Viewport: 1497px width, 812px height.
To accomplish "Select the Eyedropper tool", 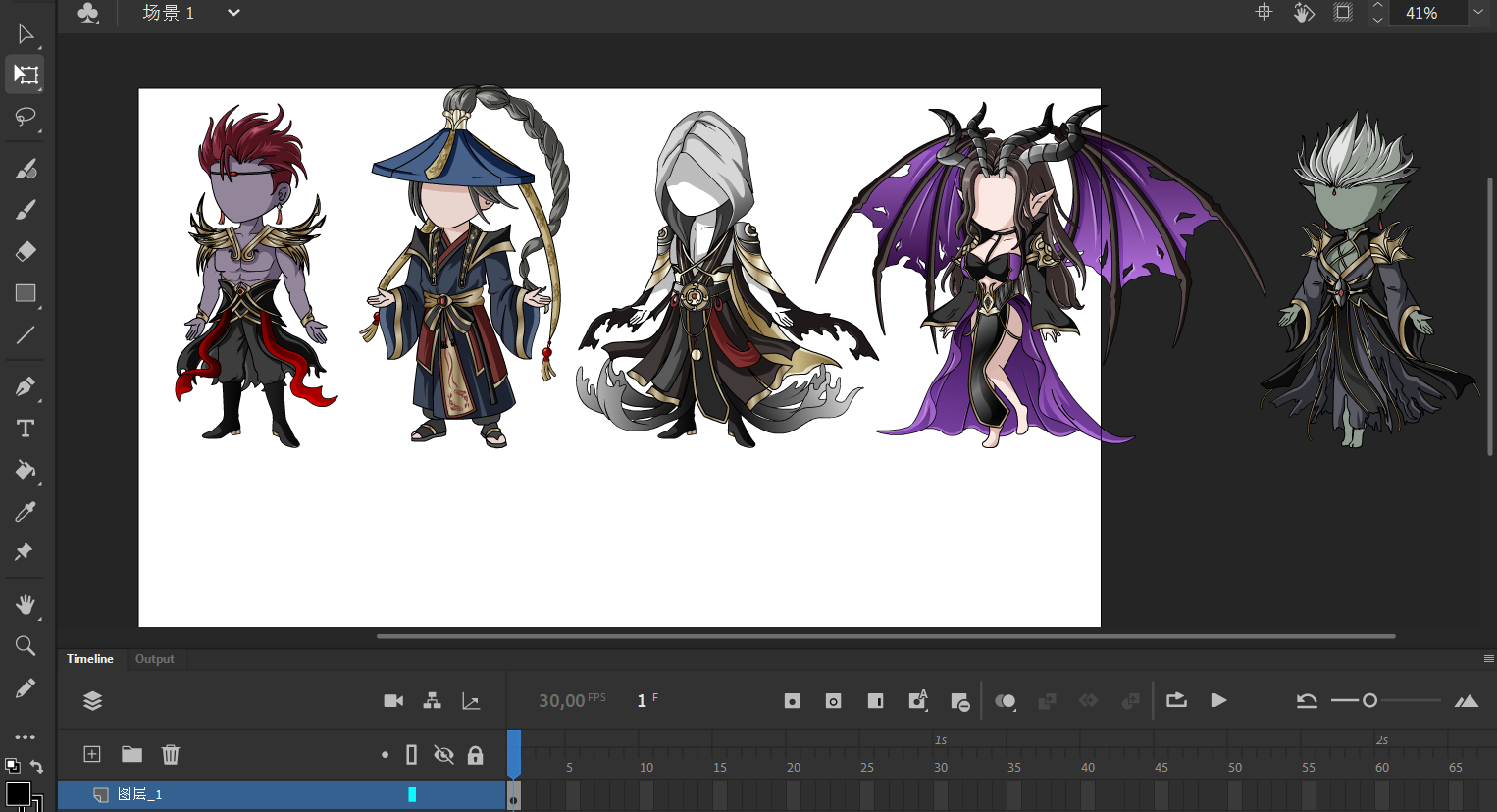I will 26,512.
